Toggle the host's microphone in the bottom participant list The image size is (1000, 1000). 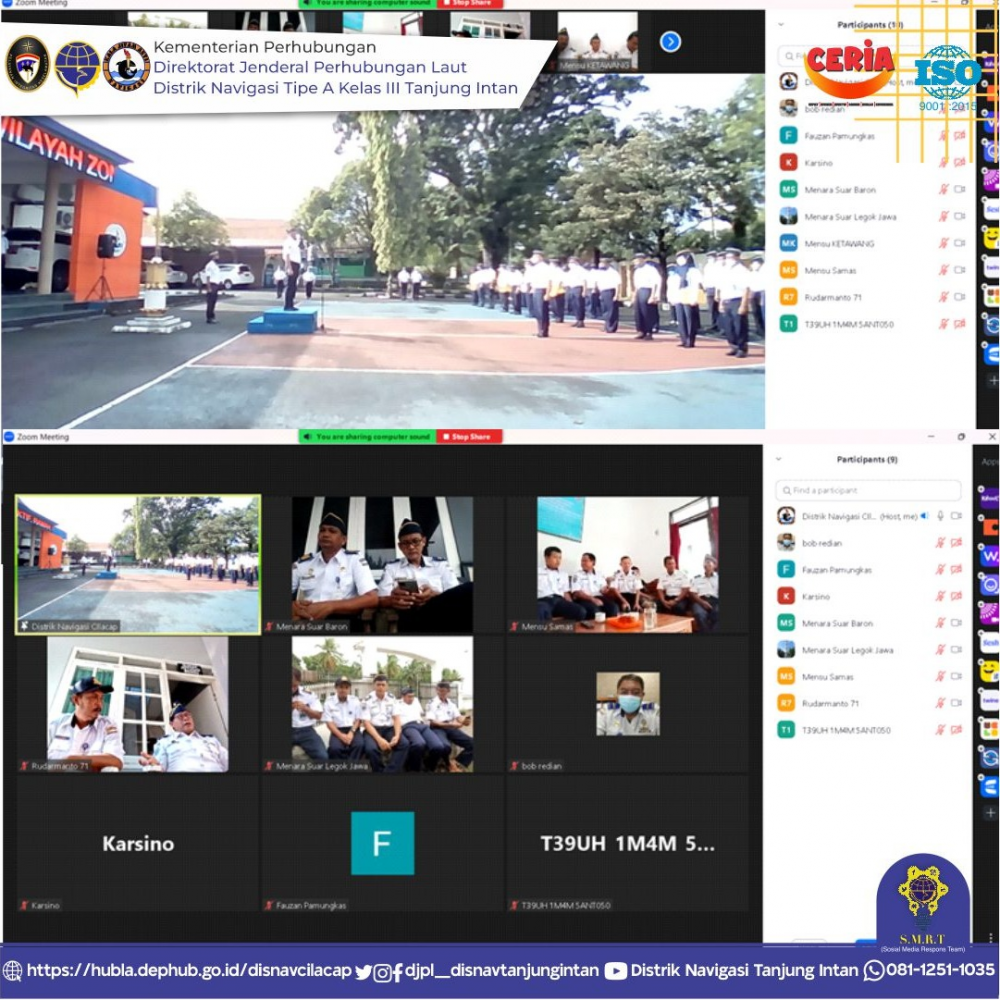(940, 516)
